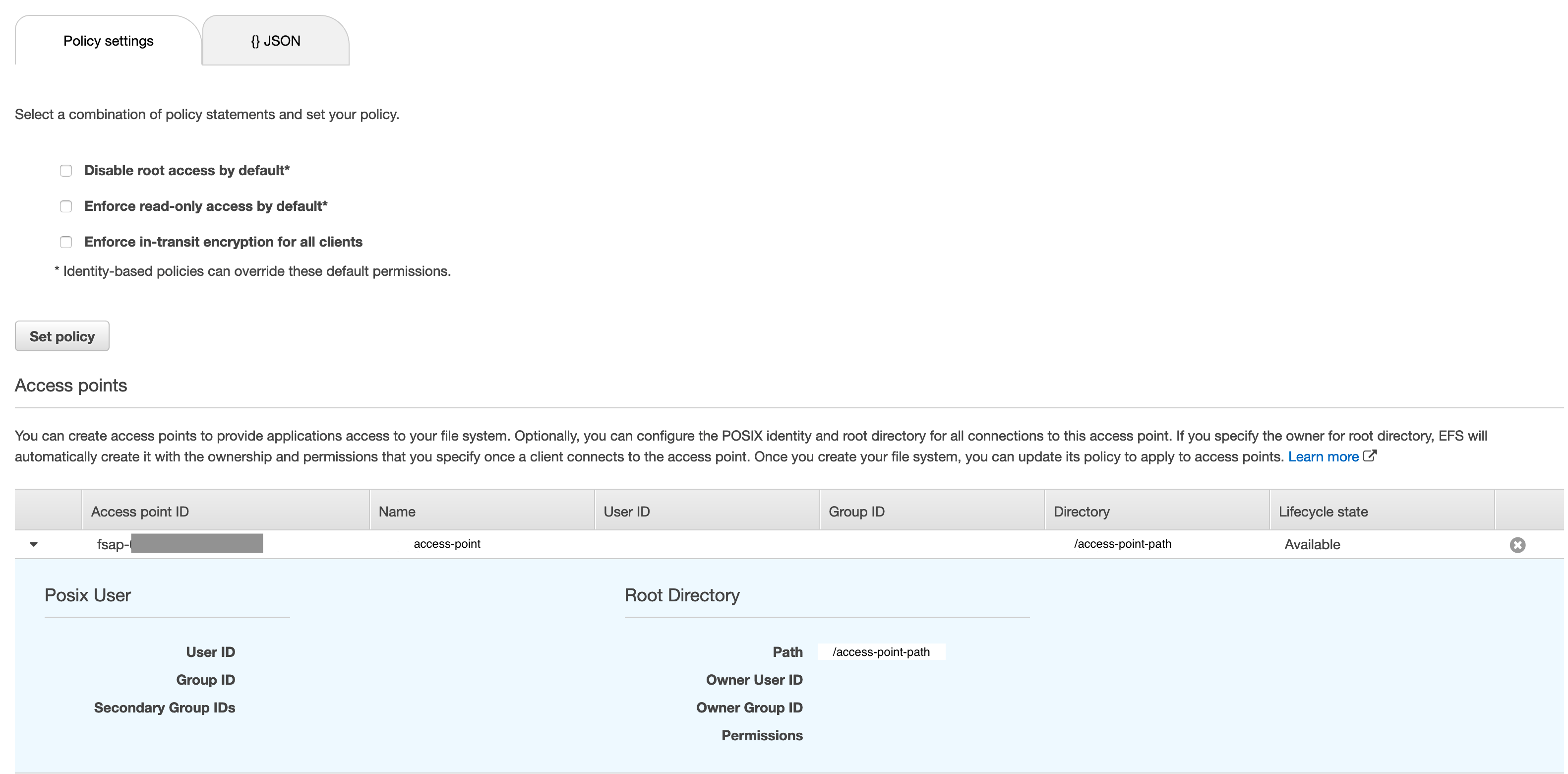
Task: Click the Group ID column header
Action: point(856,511)
